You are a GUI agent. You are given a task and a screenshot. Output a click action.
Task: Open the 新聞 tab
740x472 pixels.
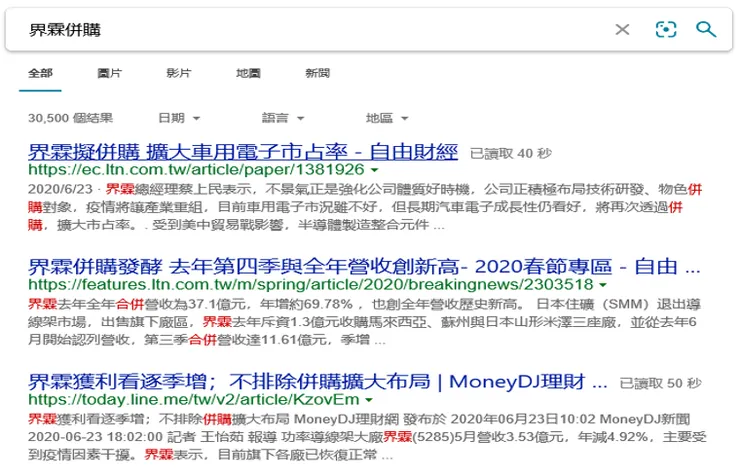(318, 73)
